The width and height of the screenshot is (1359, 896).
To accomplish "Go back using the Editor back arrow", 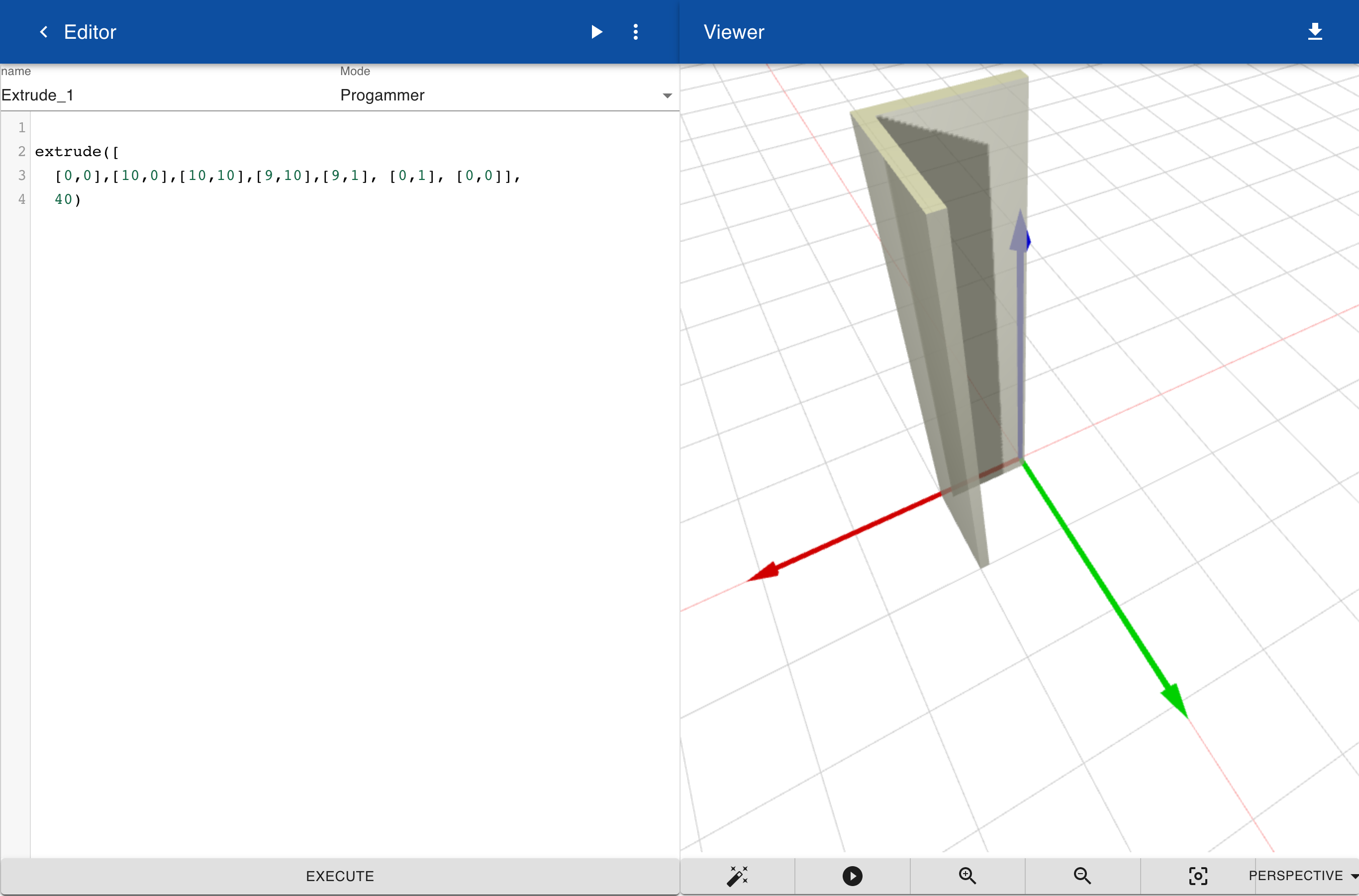I will click(43, 32).
